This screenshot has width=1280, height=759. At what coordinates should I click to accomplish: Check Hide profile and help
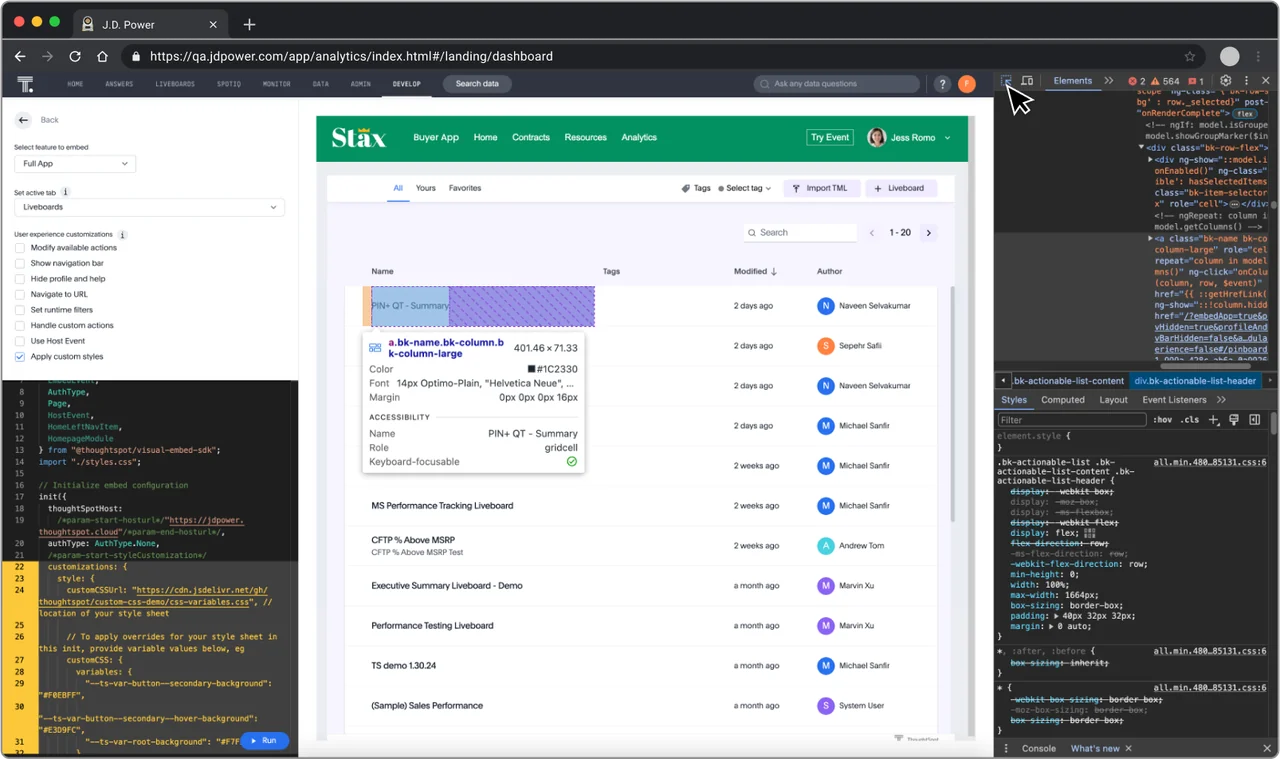[20, 279]
